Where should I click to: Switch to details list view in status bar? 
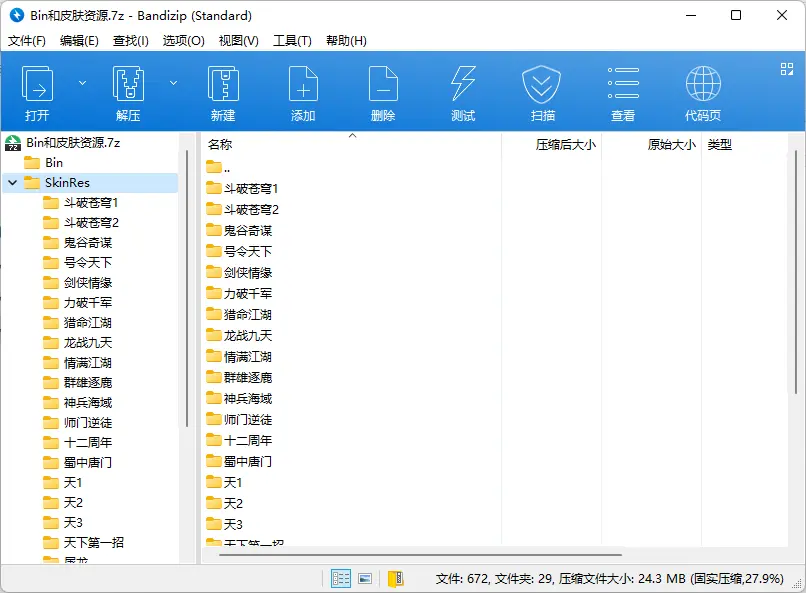pyautogui.click(x=341, y=579)
